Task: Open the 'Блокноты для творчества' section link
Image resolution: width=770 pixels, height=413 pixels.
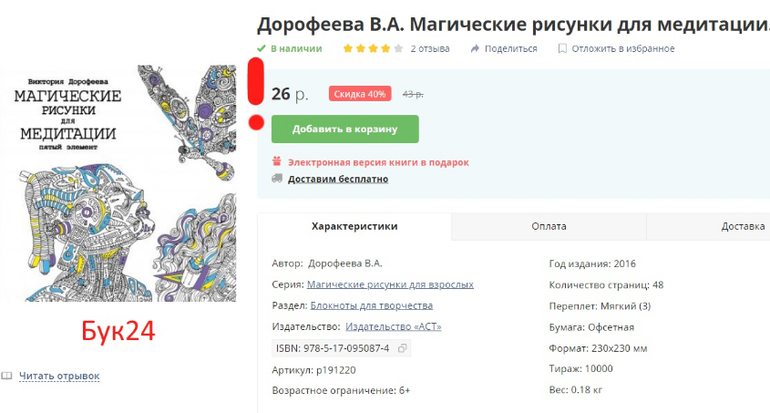Action: (x=371, y=306)
